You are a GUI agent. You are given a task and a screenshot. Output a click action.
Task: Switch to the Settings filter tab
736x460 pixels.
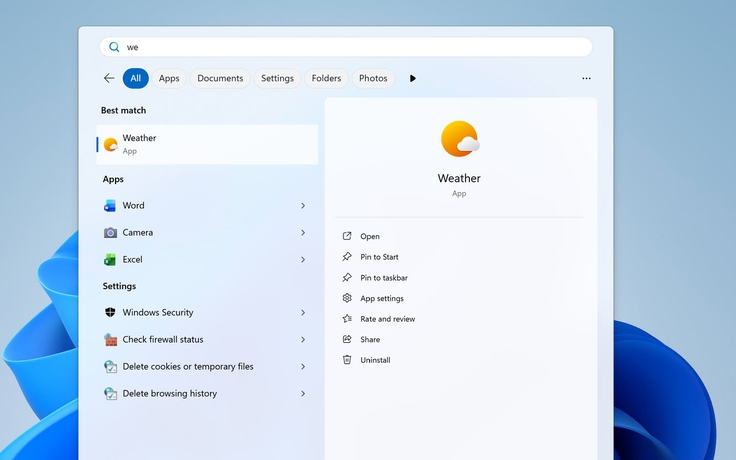(x=277, y=78)
